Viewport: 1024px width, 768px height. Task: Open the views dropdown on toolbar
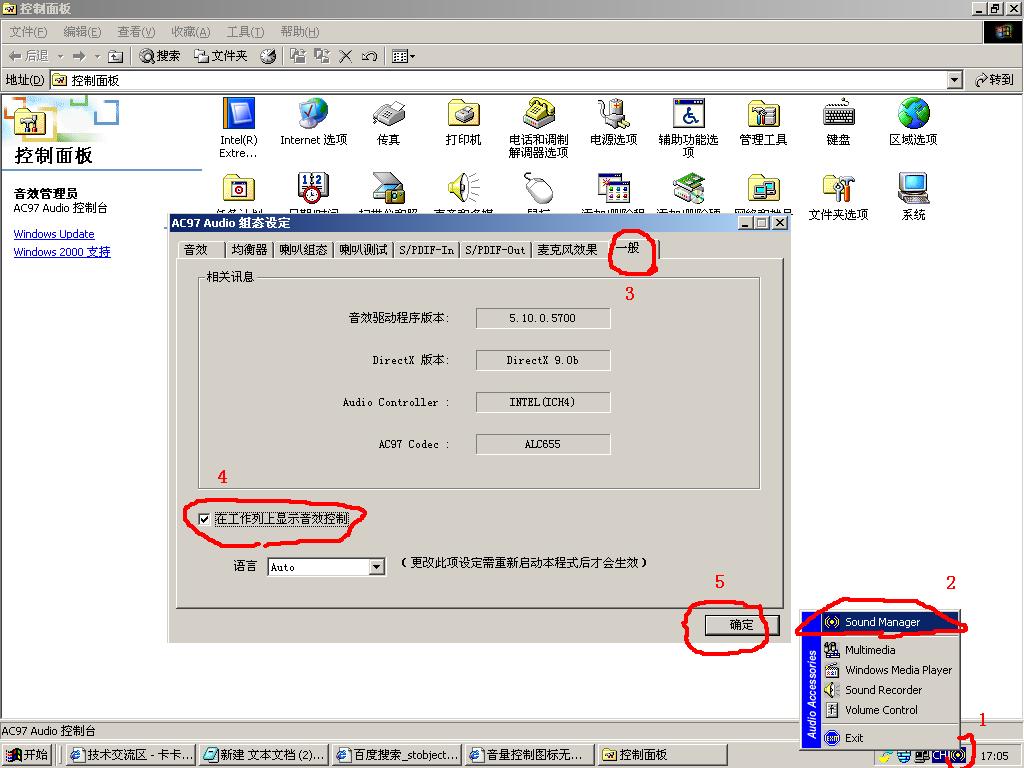click(x=403, y=56)
